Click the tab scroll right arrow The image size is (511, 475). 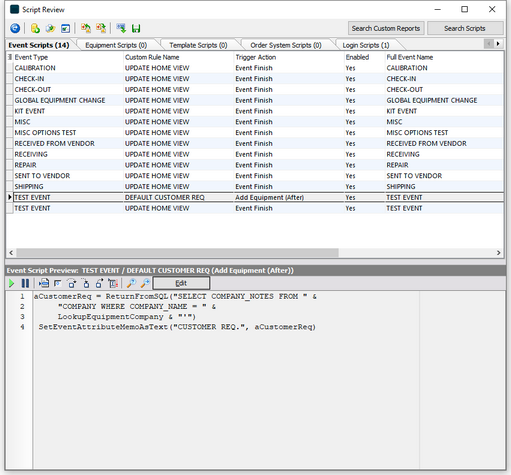[x=498, y=44]
